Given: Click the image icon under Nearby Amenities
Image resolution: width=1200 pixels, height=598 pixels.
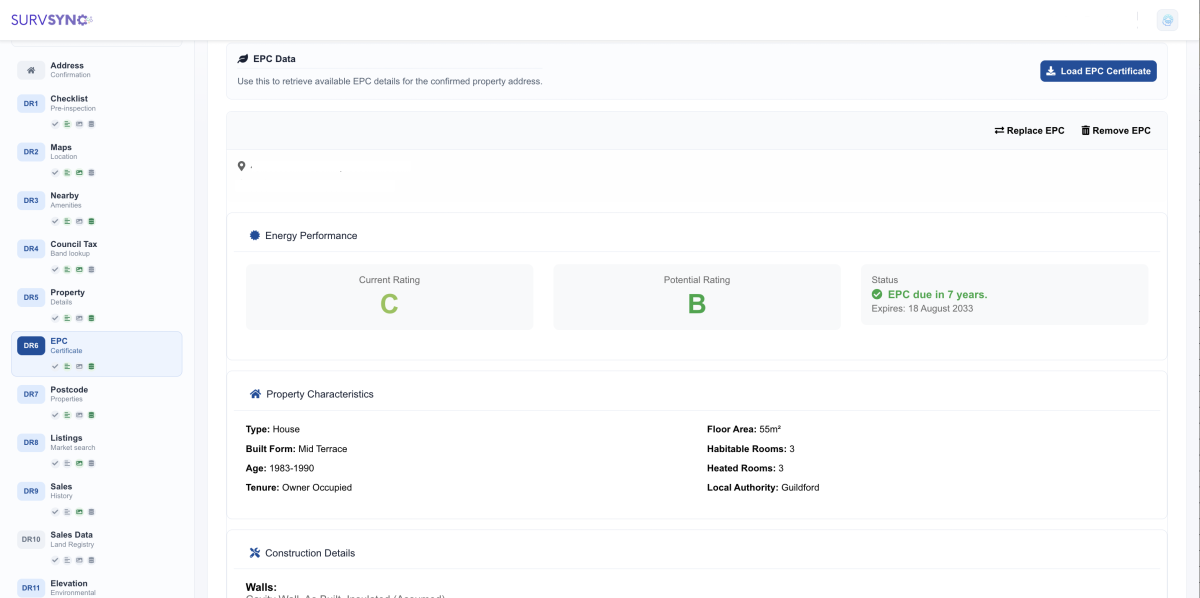Looking at the screenshot, I should 79,221.
